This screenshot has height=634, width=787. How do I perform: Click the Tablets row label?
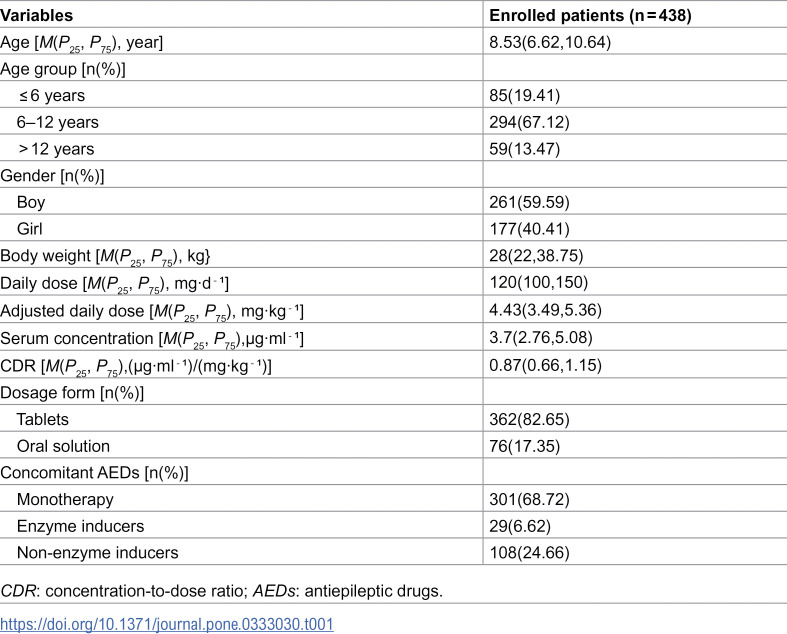pyautogui.click(x=43, y=419)
